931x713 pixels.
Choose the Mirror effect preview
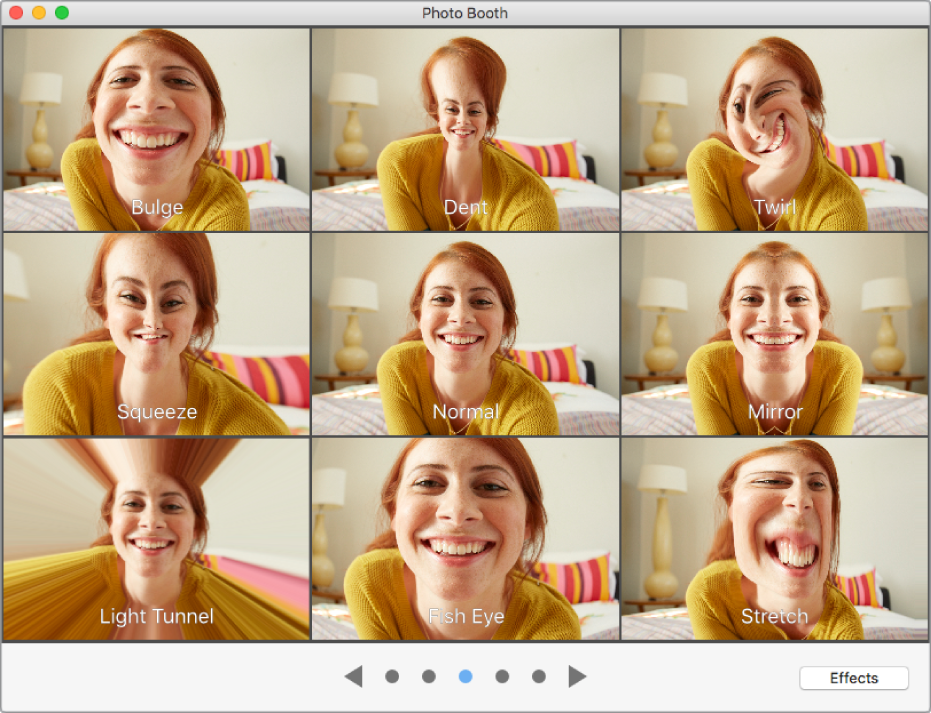pyautogui.click(x=774, y=334)
